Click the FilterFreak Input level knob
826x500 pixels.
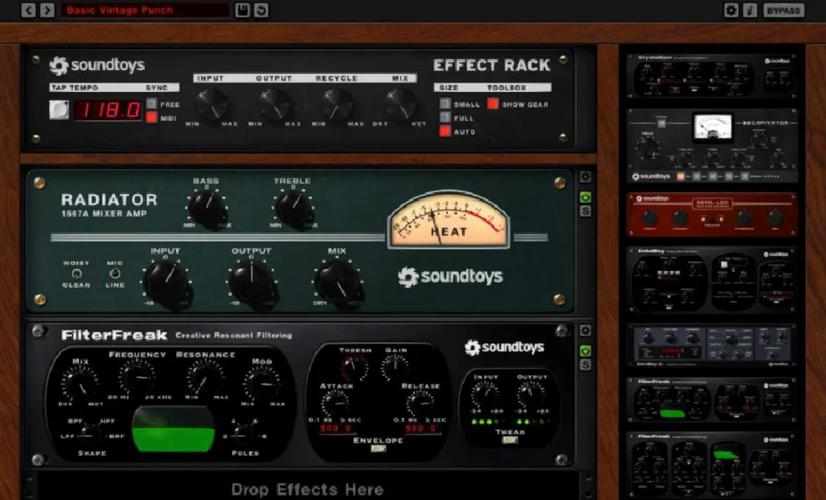485,395
